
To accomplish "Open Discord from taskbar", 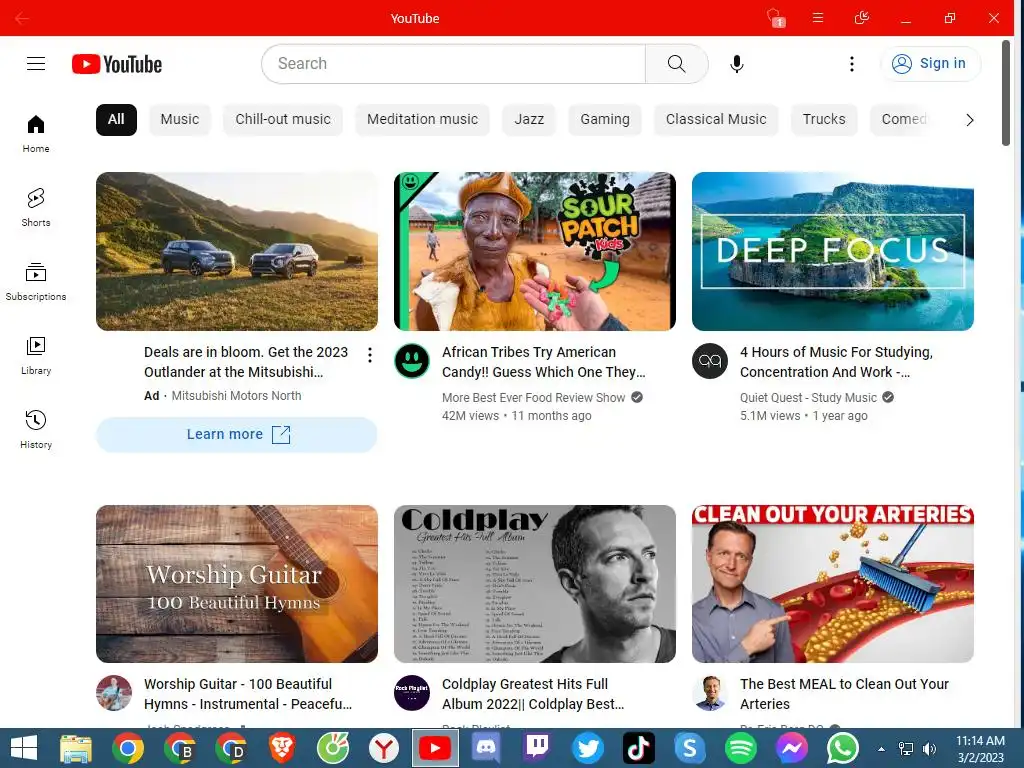I will tap(486, 748).
